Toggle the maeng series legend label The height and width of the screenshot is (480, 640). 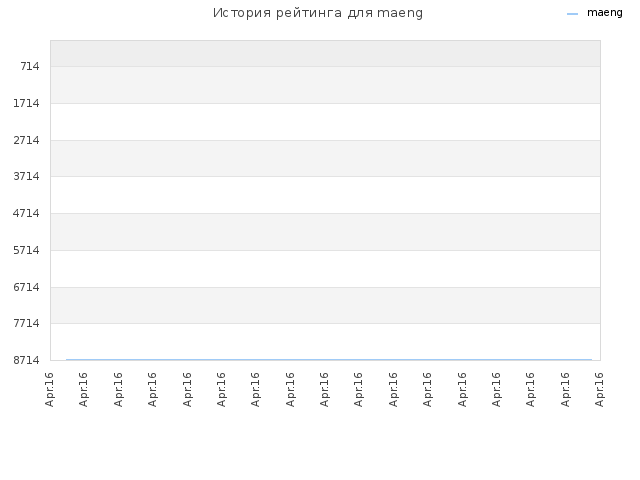coord(604,13)
